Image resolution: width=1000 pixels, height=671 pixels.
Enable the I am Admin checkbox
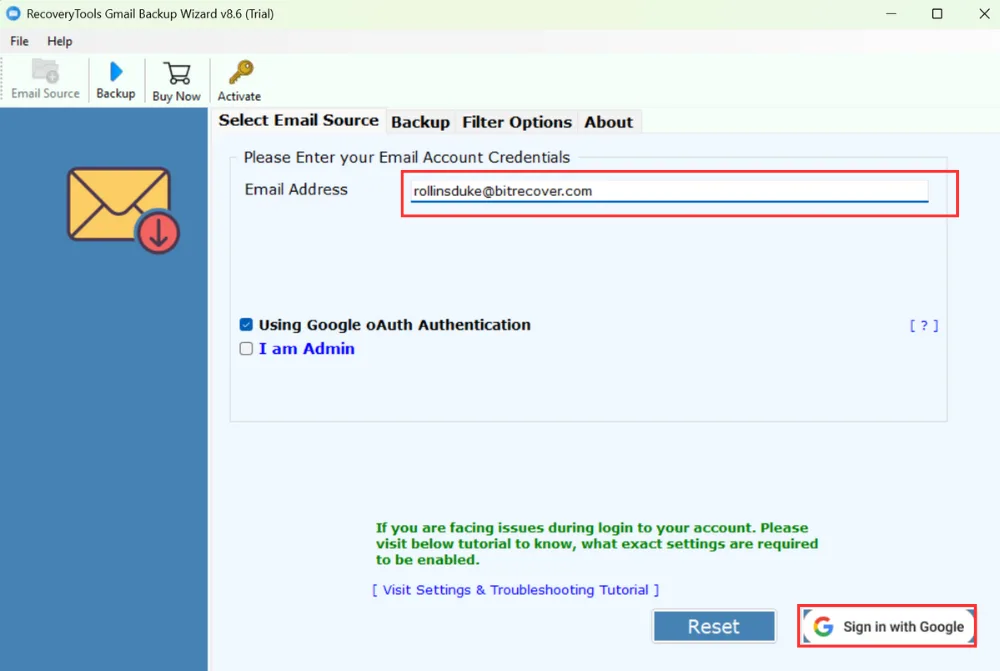point(246,348)
